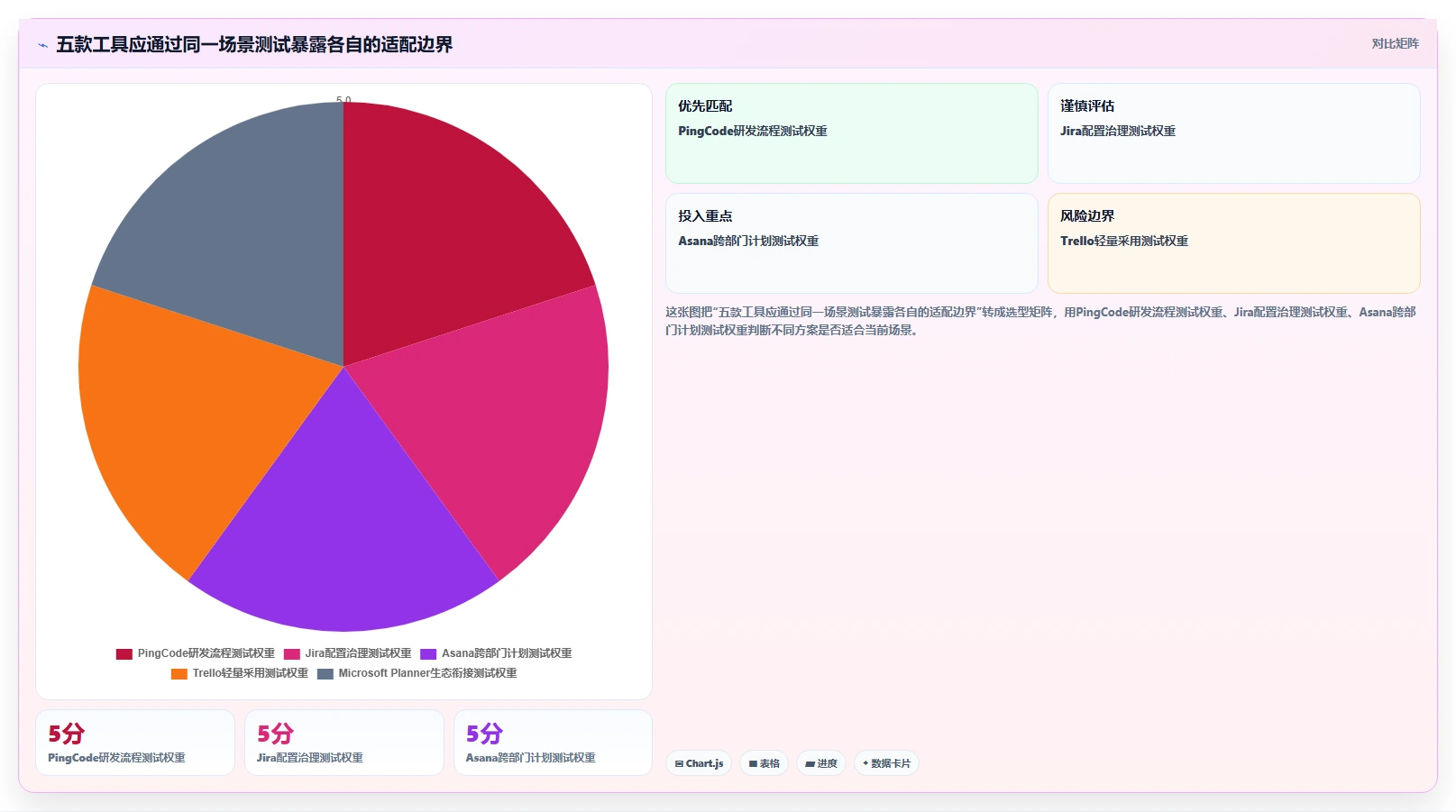Toggle Trello轻量采用 legend color swatch
1456x812 pixels.
[x=179, y=674]
